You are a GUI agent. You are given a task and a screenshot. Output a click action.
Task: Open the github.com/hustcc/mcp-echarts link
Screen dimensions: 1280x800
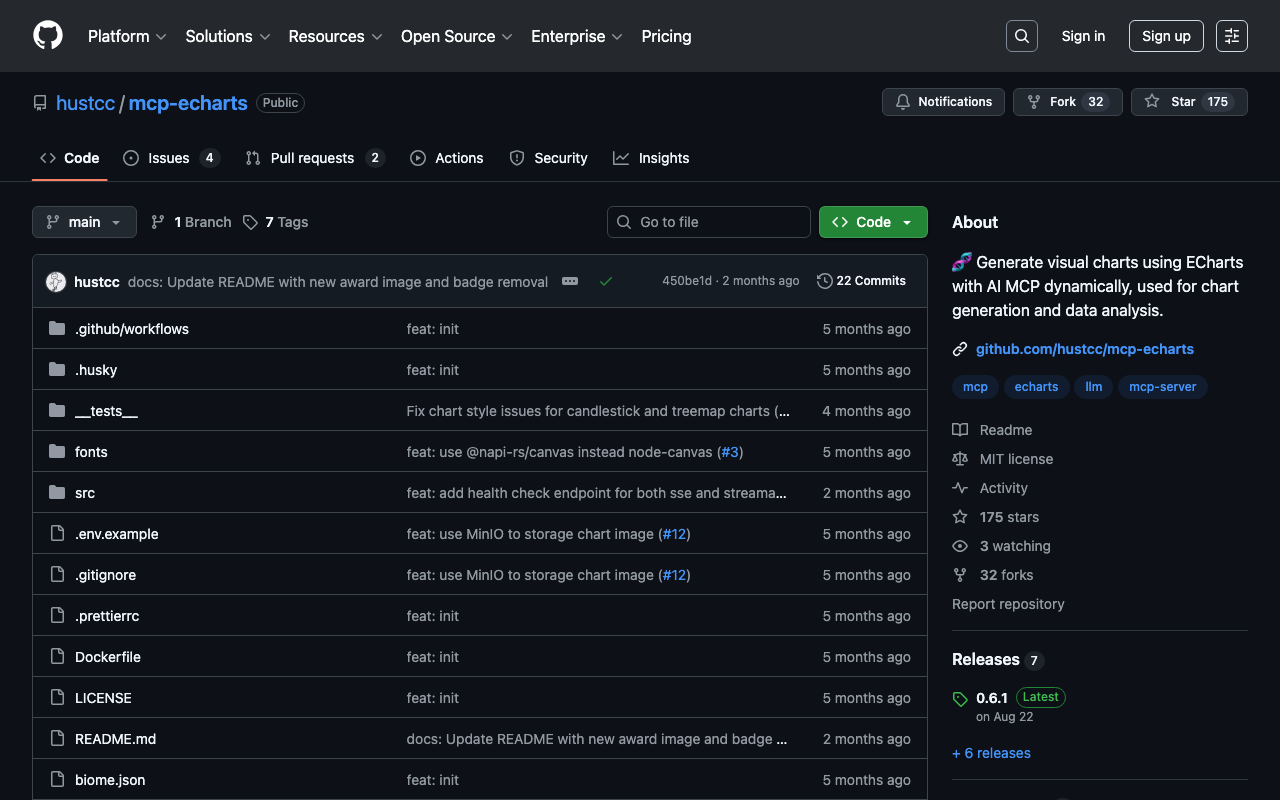pos(1084,349)
